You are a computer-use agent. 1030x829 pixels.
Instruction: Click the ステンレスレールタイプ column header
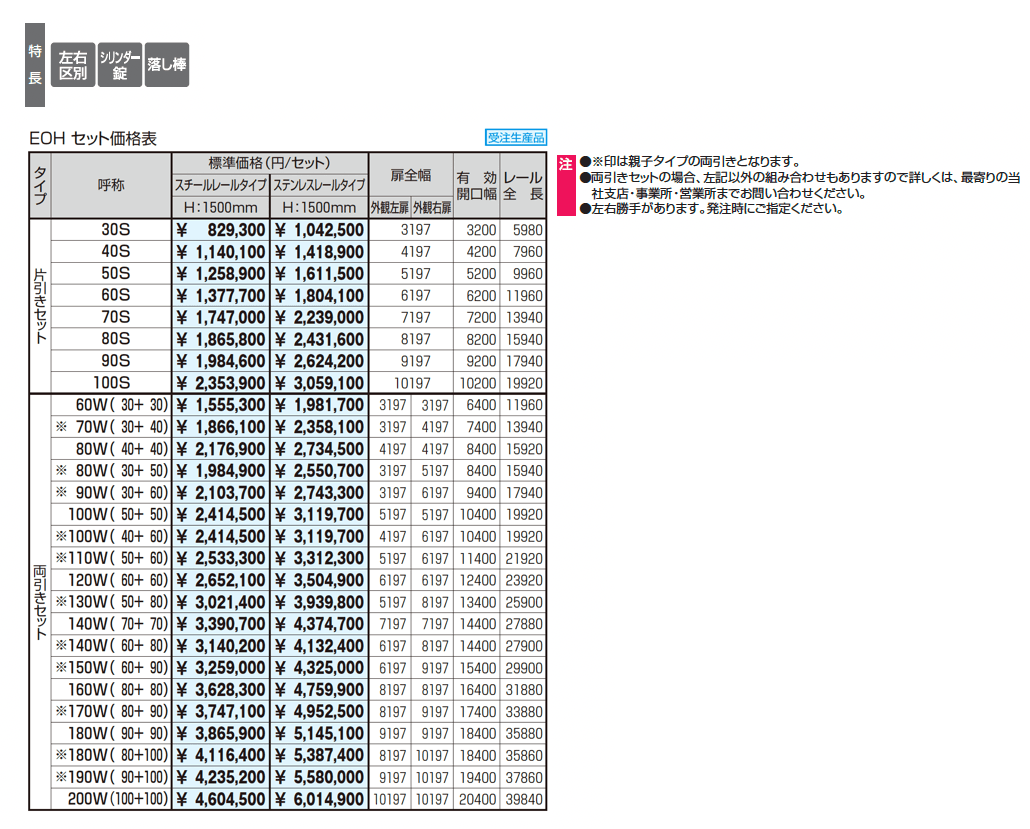click(x=319, y=185)
